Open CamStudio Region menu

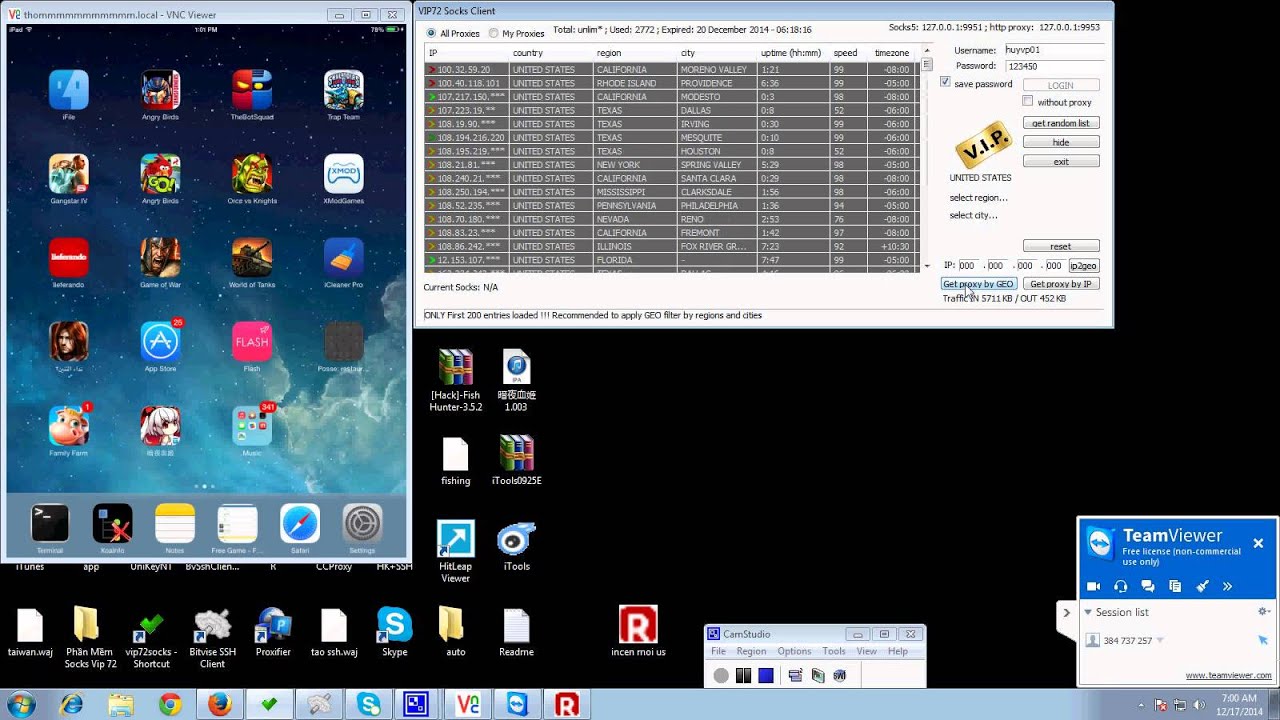[751, 651]
